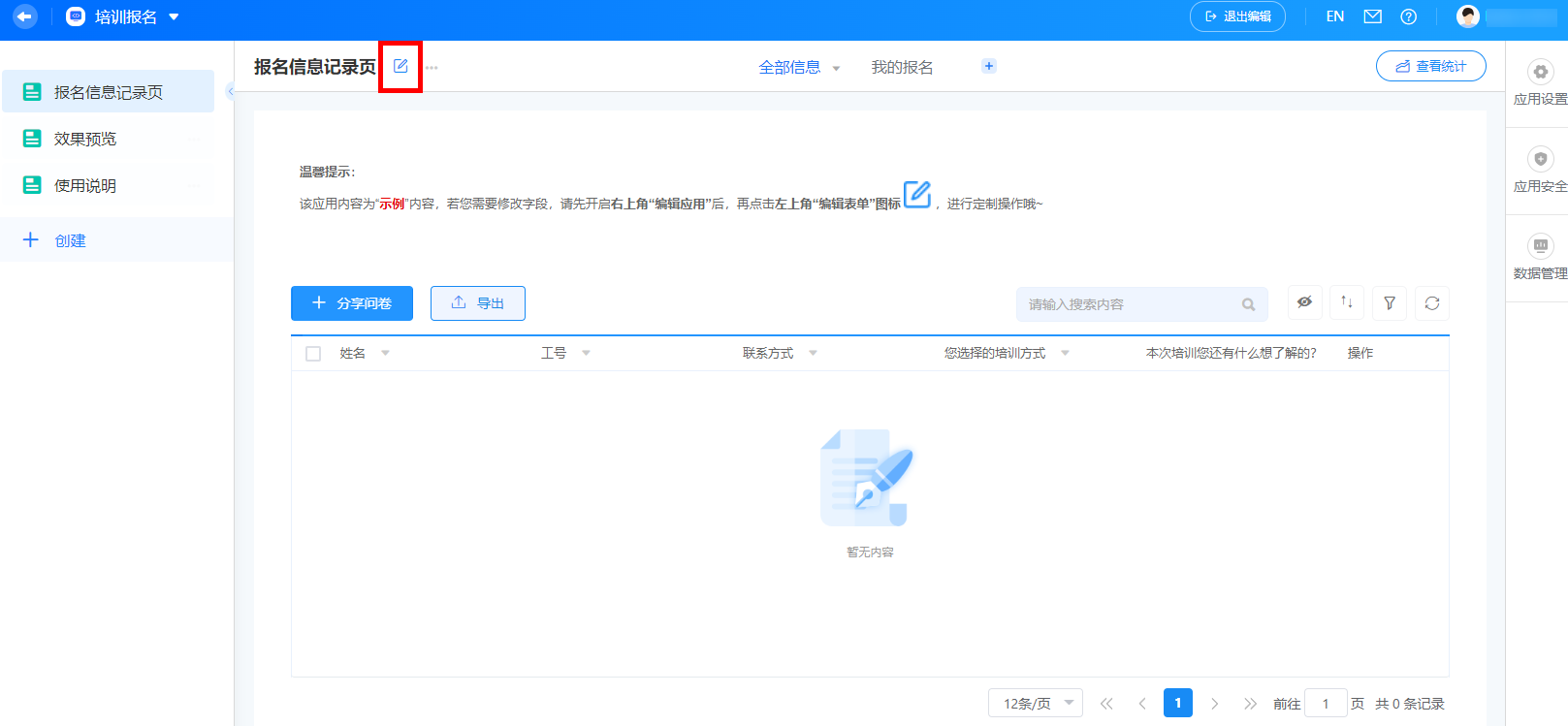
Task: Click the refresh table icon
Action: (x=1432, y=303)
